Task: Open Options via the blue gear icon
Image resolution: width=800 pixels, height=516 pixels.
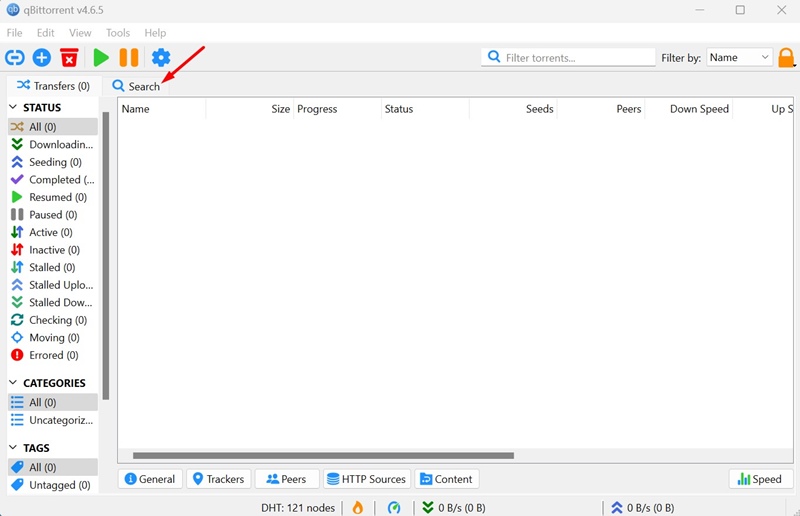Action: click(161, 58)
